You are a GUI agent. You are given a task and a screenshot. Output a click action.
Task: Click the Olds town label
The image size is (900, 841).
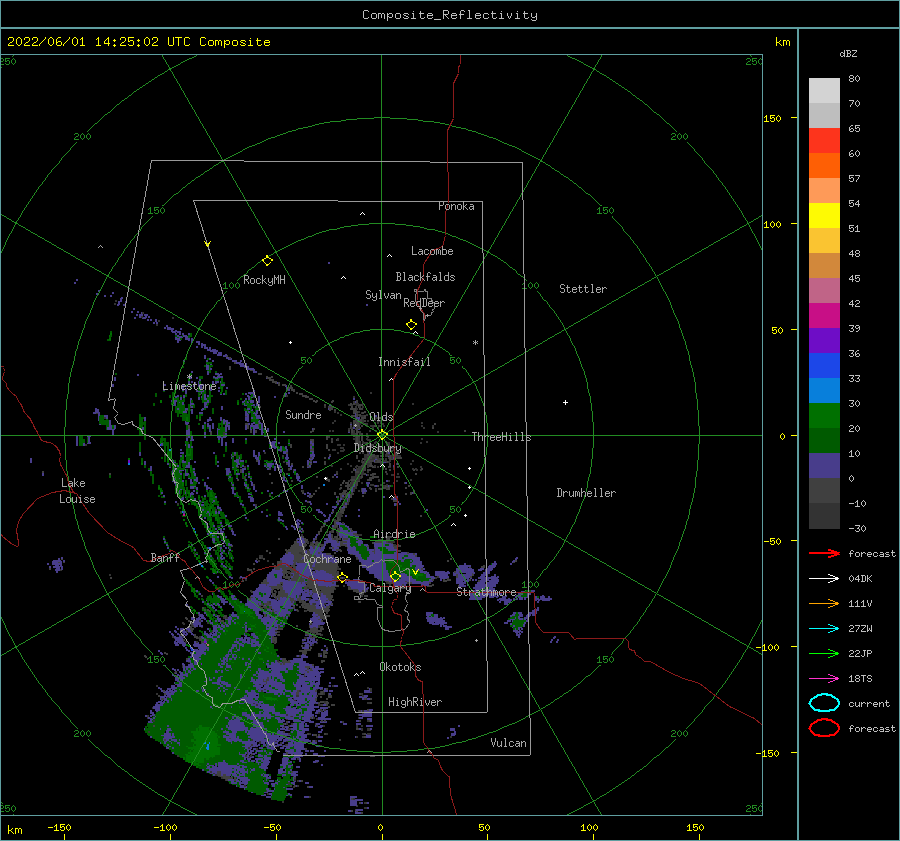click(381, 417)
